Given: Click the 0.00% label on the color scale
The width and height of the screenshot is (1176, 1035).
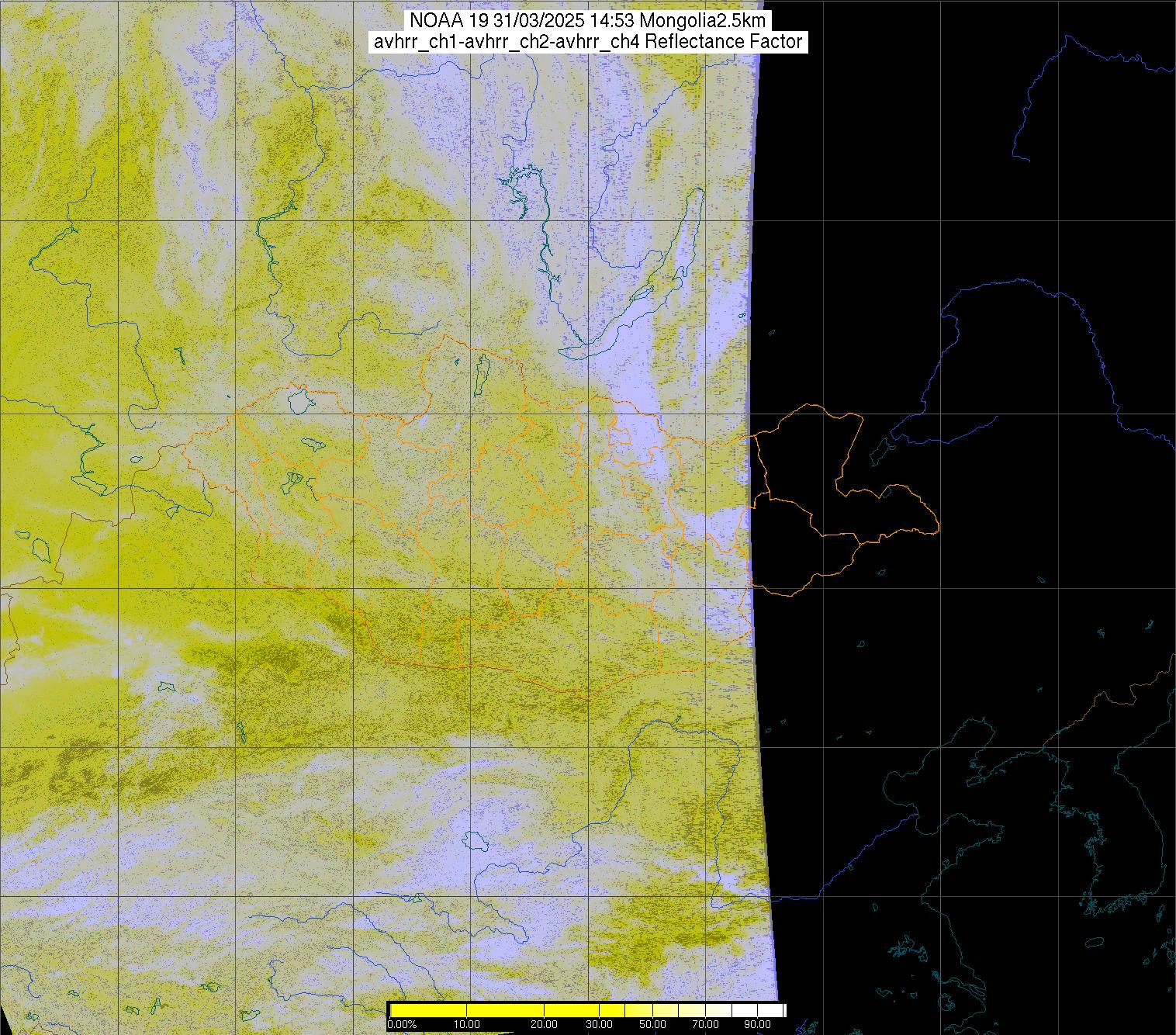Looking at the screenshot, I should (x=402, y=1024).
